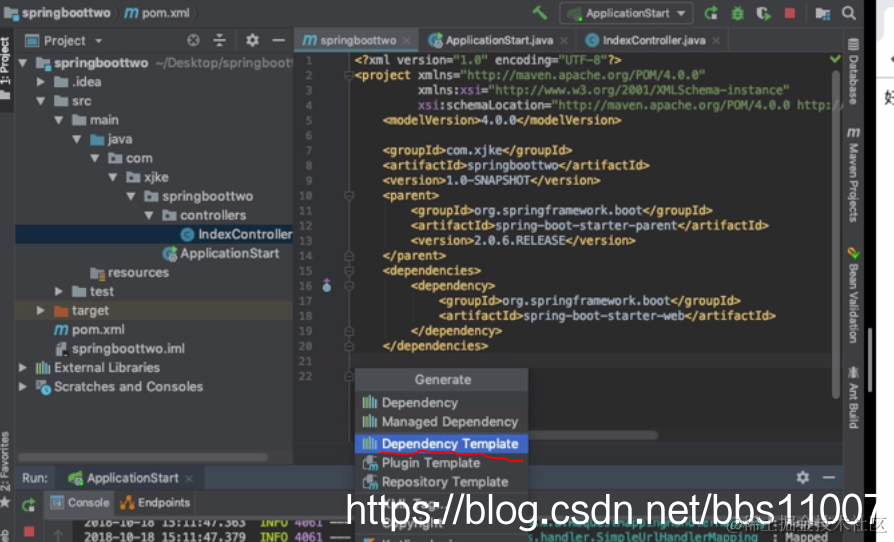Click the scroll-from-source target icon
The image size is (894, 542).
click(x=193, y=40)
